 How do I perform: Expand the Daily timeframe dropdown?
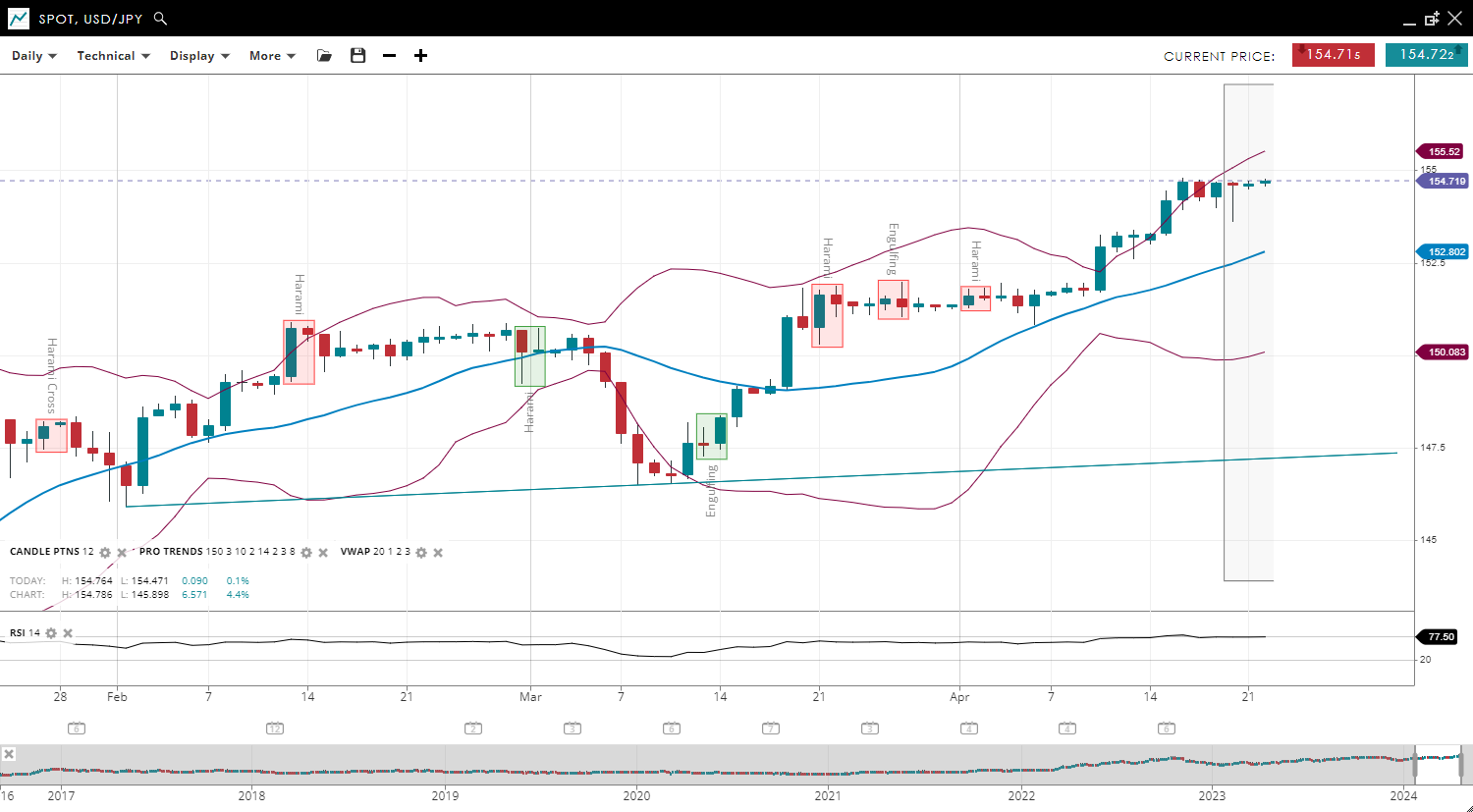pos(34,56)
